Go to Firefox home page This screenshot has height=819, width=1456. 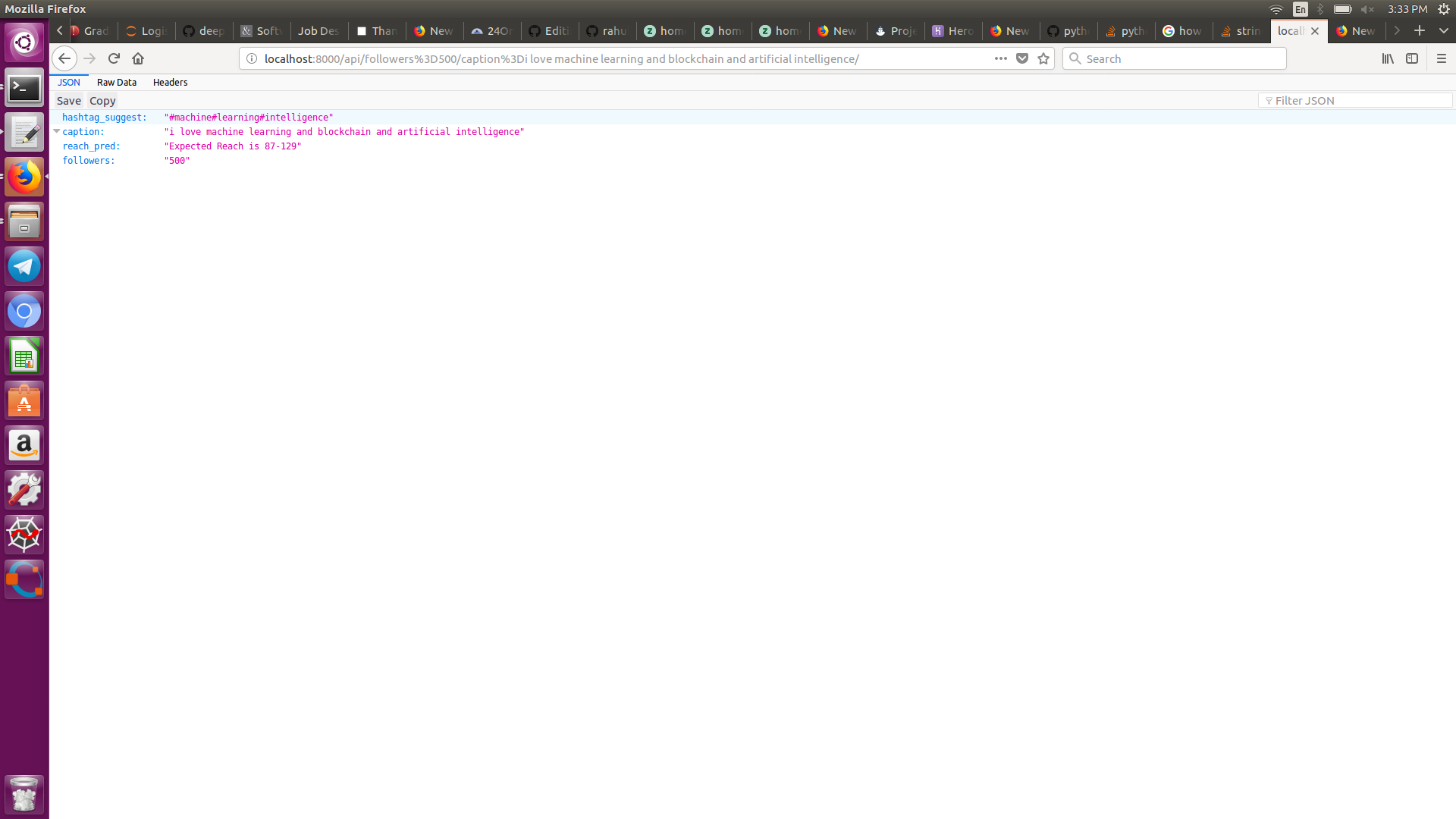coord(138,58)
